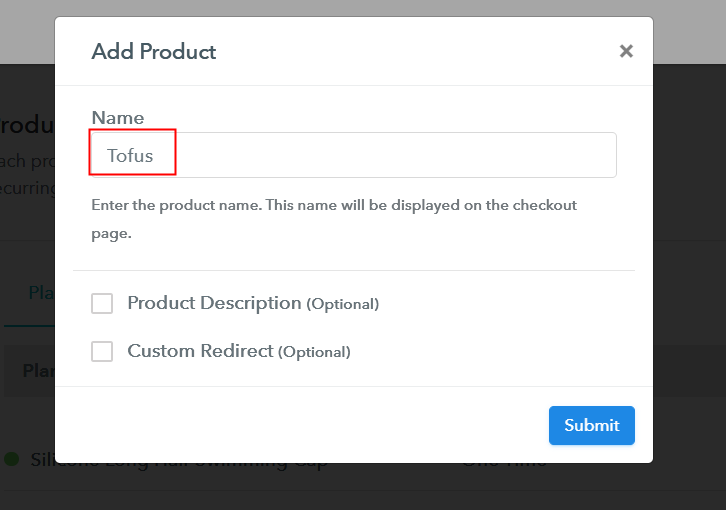726x510 pixels.
Task: Click the dark overlay right of the dialog
Action: click(690, 250)
